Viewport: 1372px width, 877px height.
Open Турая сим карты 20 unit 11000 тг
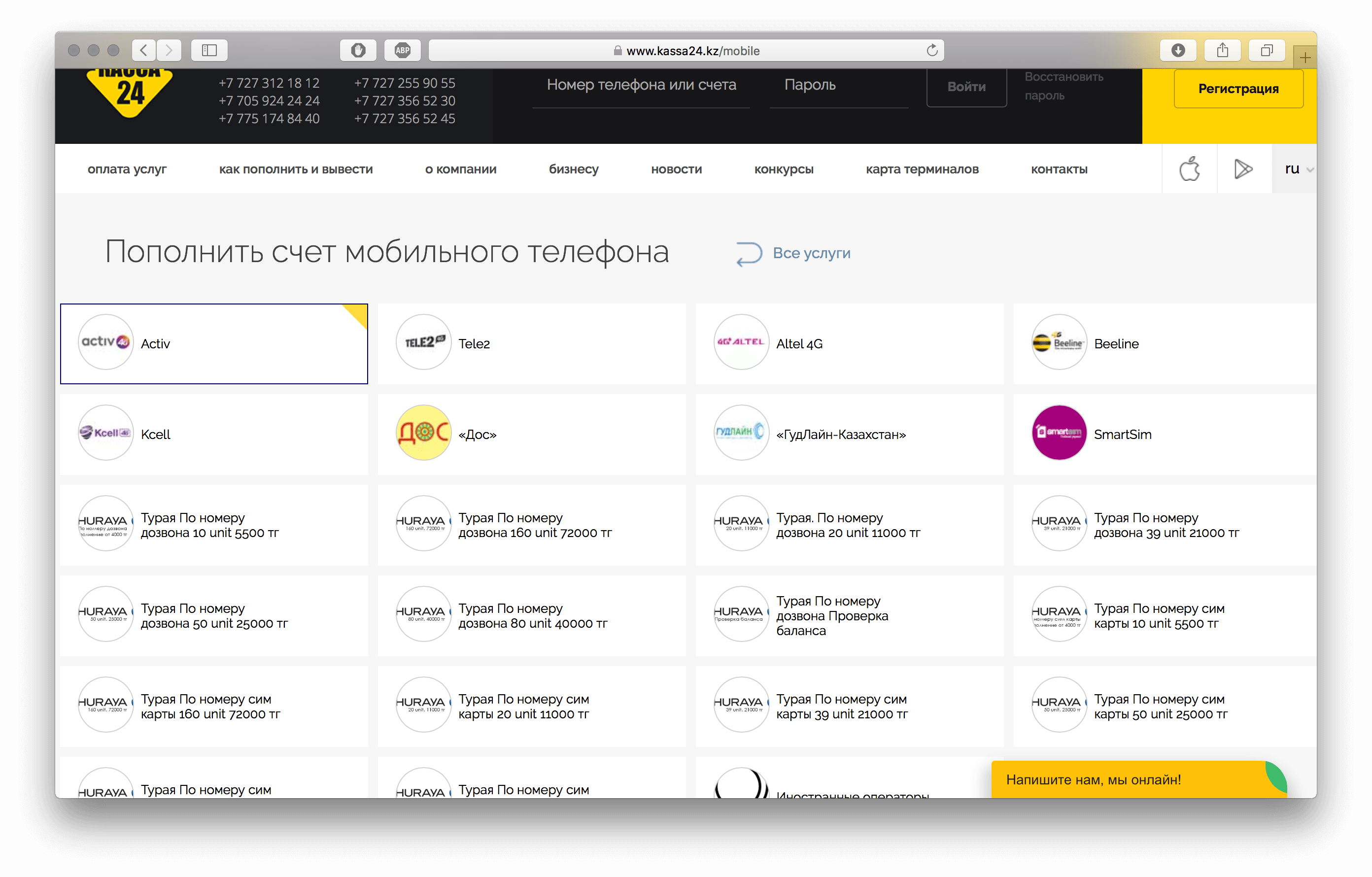(x=532, y=706)
